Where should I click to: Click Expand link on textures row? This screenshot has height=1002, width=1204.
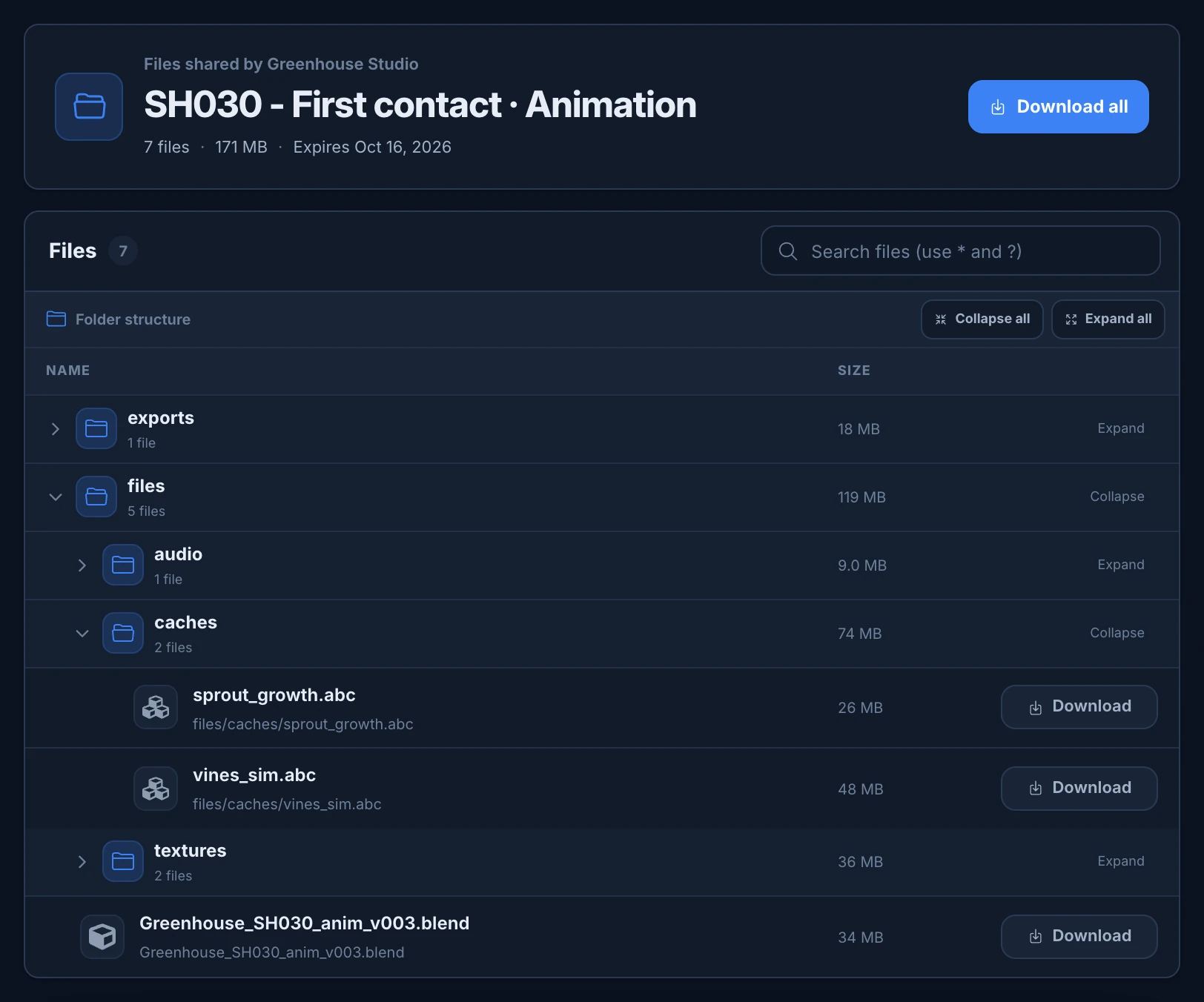1120,861
